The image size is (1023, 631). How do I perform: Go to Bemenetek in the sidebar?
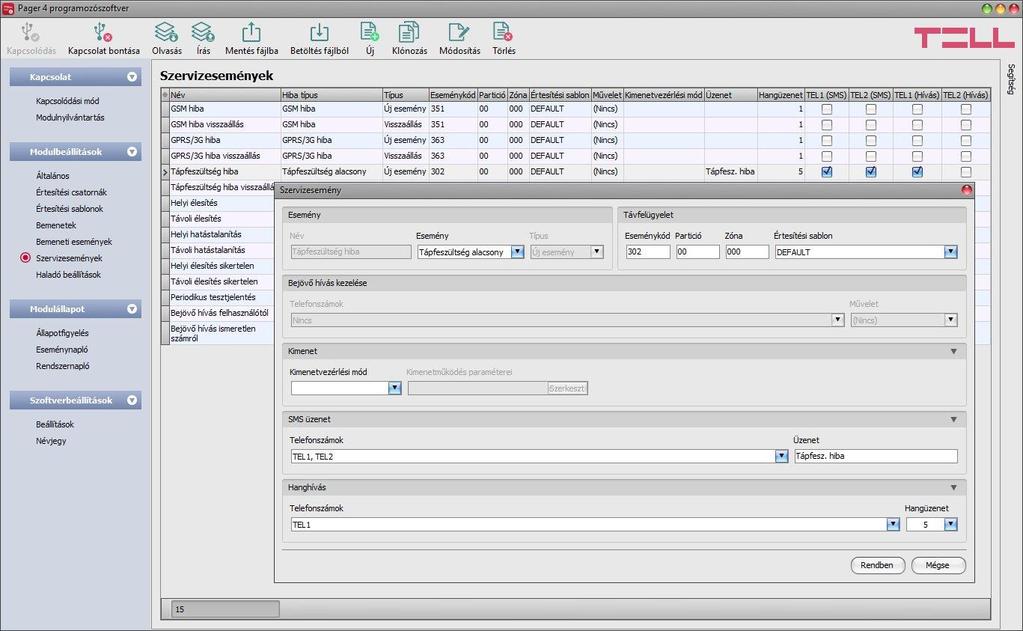[56, 225]
